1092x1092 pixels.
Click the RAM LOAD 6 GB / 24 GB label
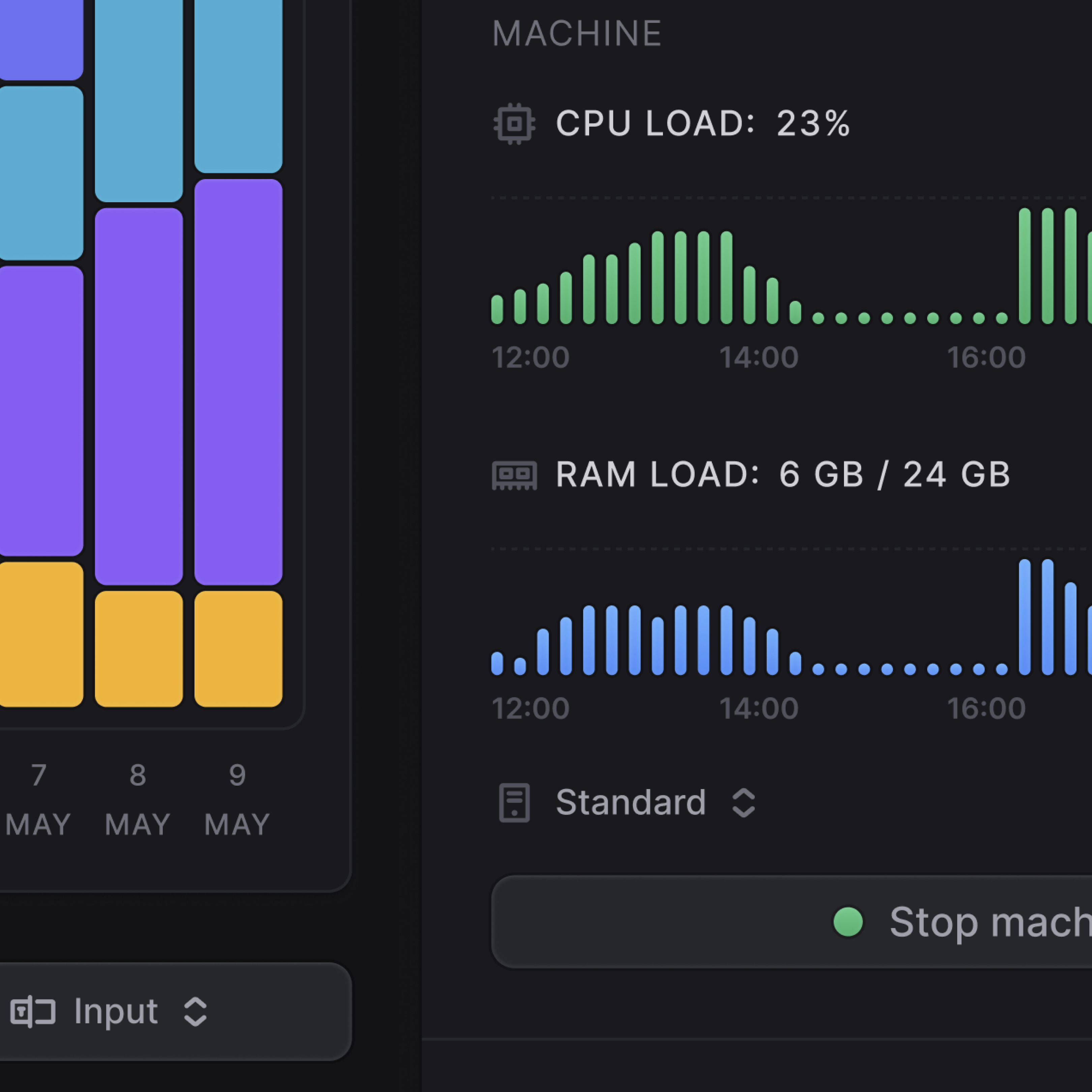click(x=783, y=474)
